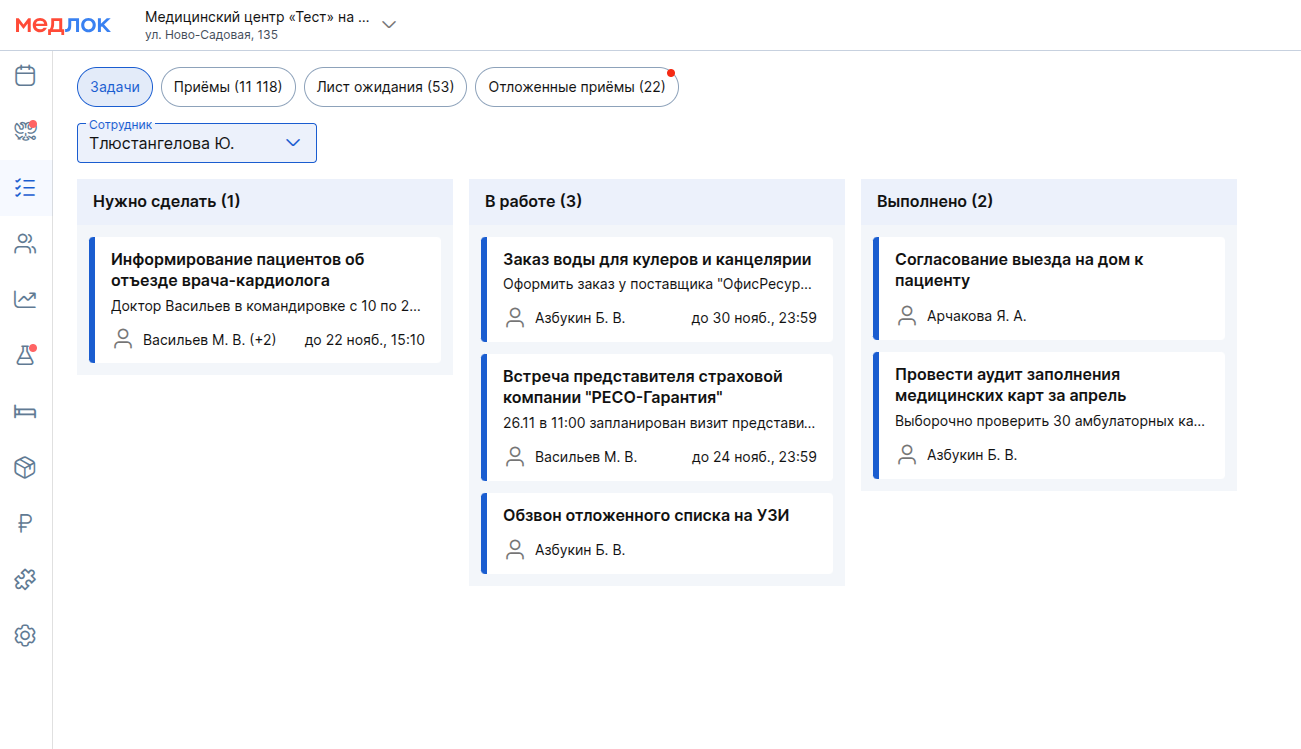This screenshot has width=1301, height=749.
Task: Open task about cardiologist departure notification
Action: click(x=266, y=299)
